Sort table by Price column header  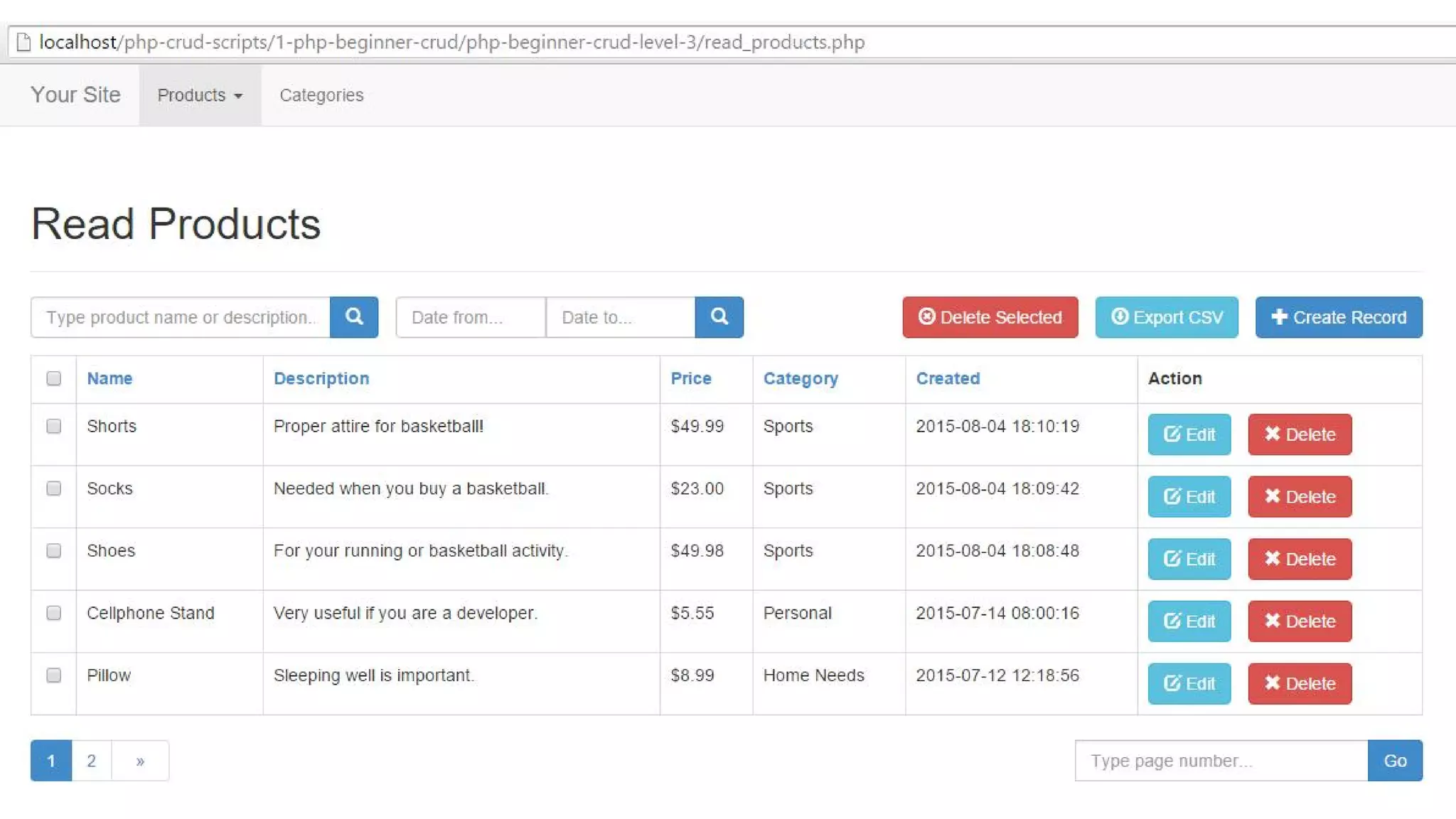(690, 378)
